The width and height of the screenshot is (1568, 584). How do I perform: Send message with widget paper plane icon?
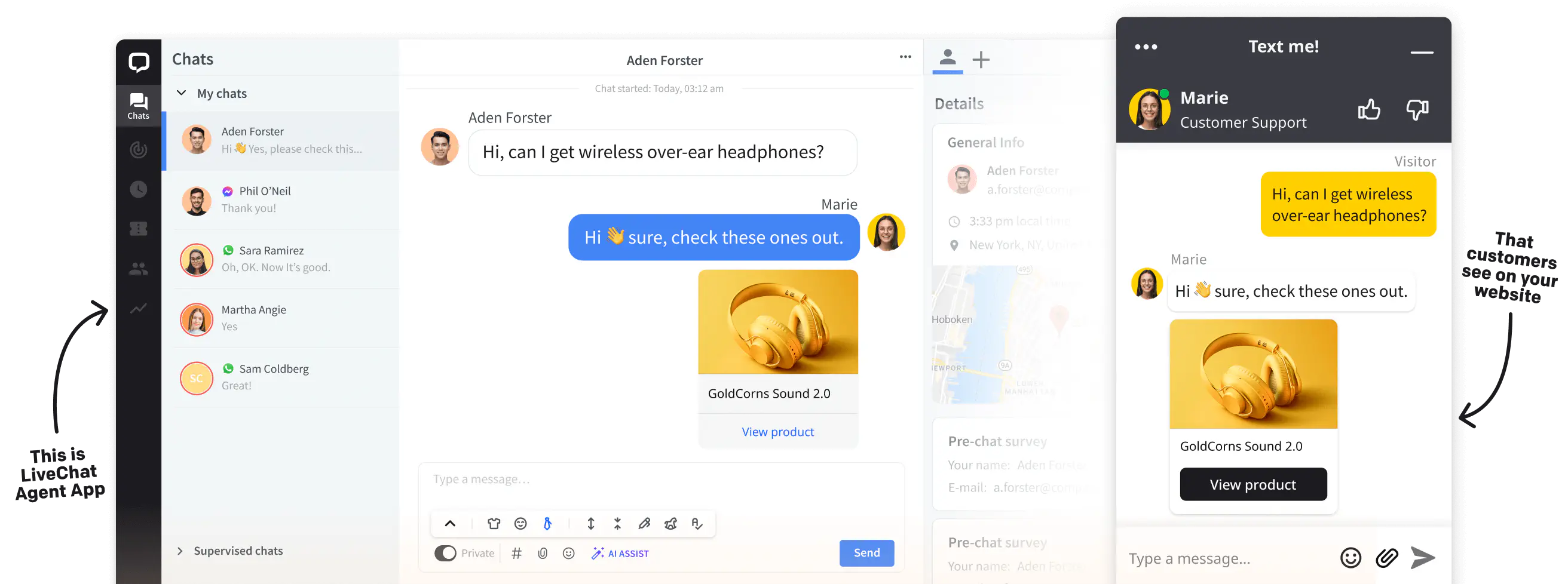point(1423,558)
